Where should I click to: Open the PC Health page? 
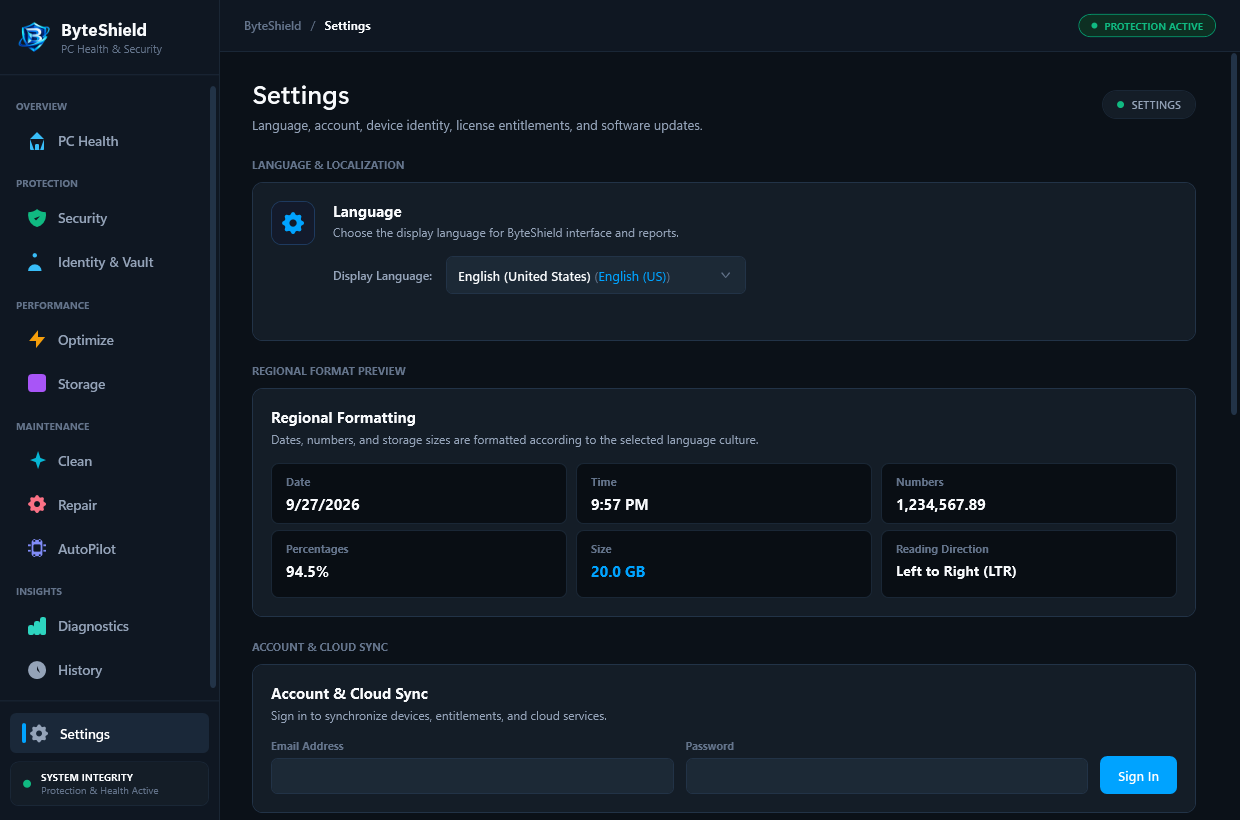click(x=109, y=141)
